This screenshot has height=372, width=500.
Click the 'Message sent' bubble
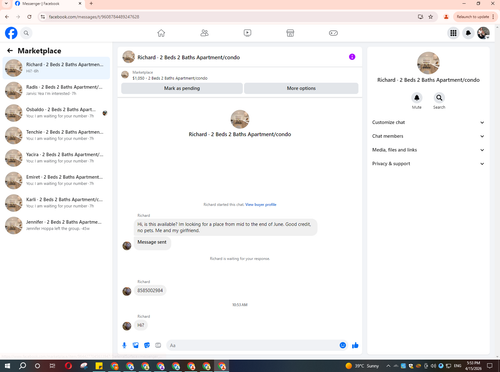[152, 242]
